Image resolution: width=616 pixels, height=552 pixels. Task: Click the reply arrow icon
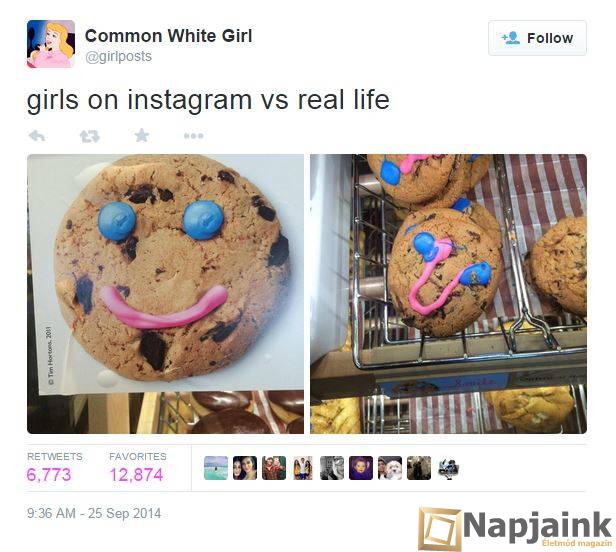37,136
